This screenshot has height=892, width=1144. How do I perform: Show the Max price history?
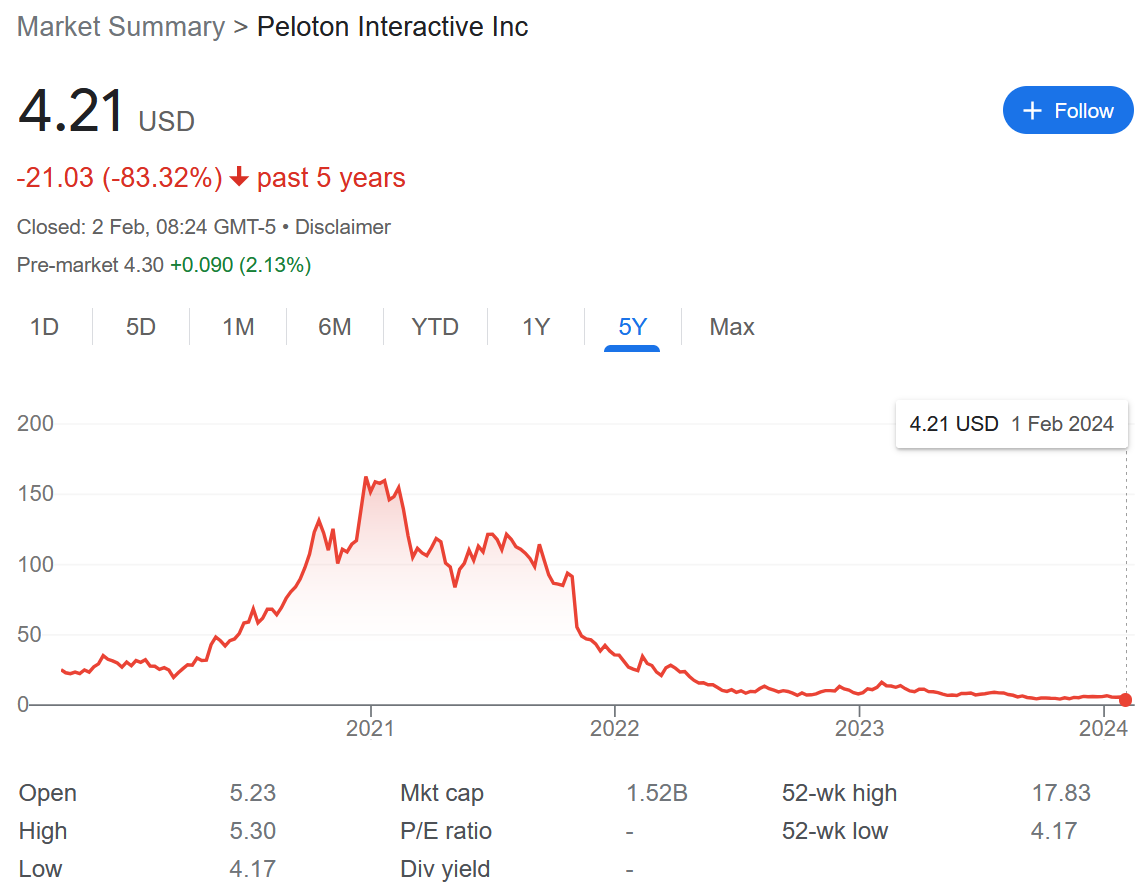click(x=732, y=327)
